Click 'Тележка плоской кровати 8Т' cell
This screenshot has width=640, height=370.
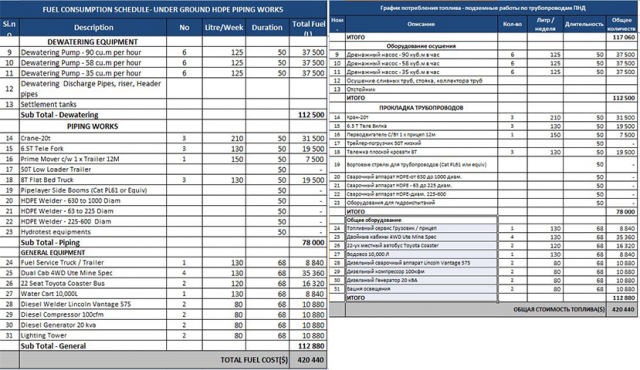(421, 152)
